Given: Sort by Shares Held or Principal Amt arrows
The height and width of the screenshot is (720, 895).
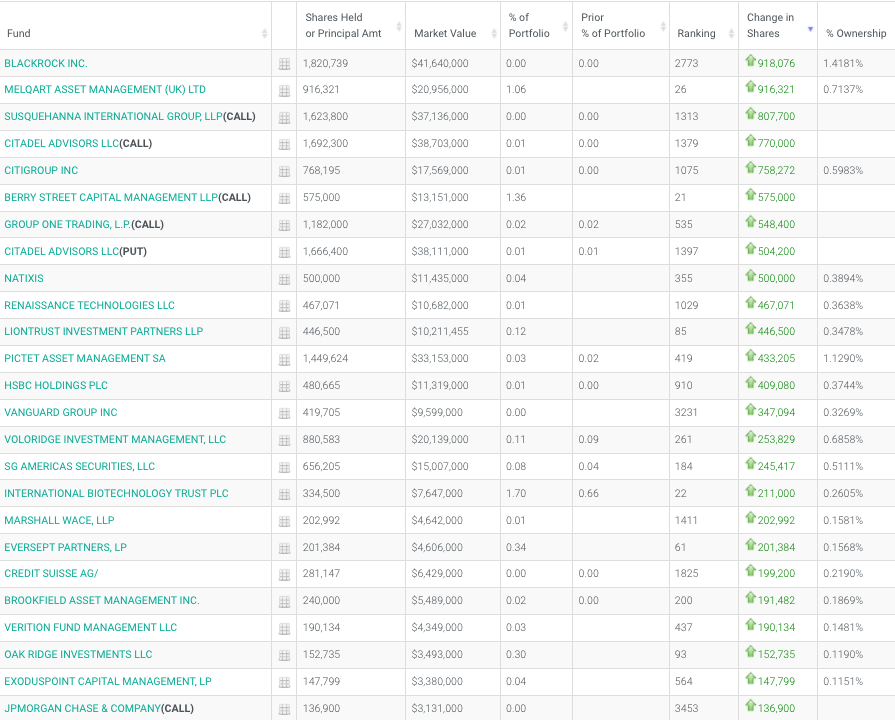Looking at the screenshot, I should pos(399,26).
